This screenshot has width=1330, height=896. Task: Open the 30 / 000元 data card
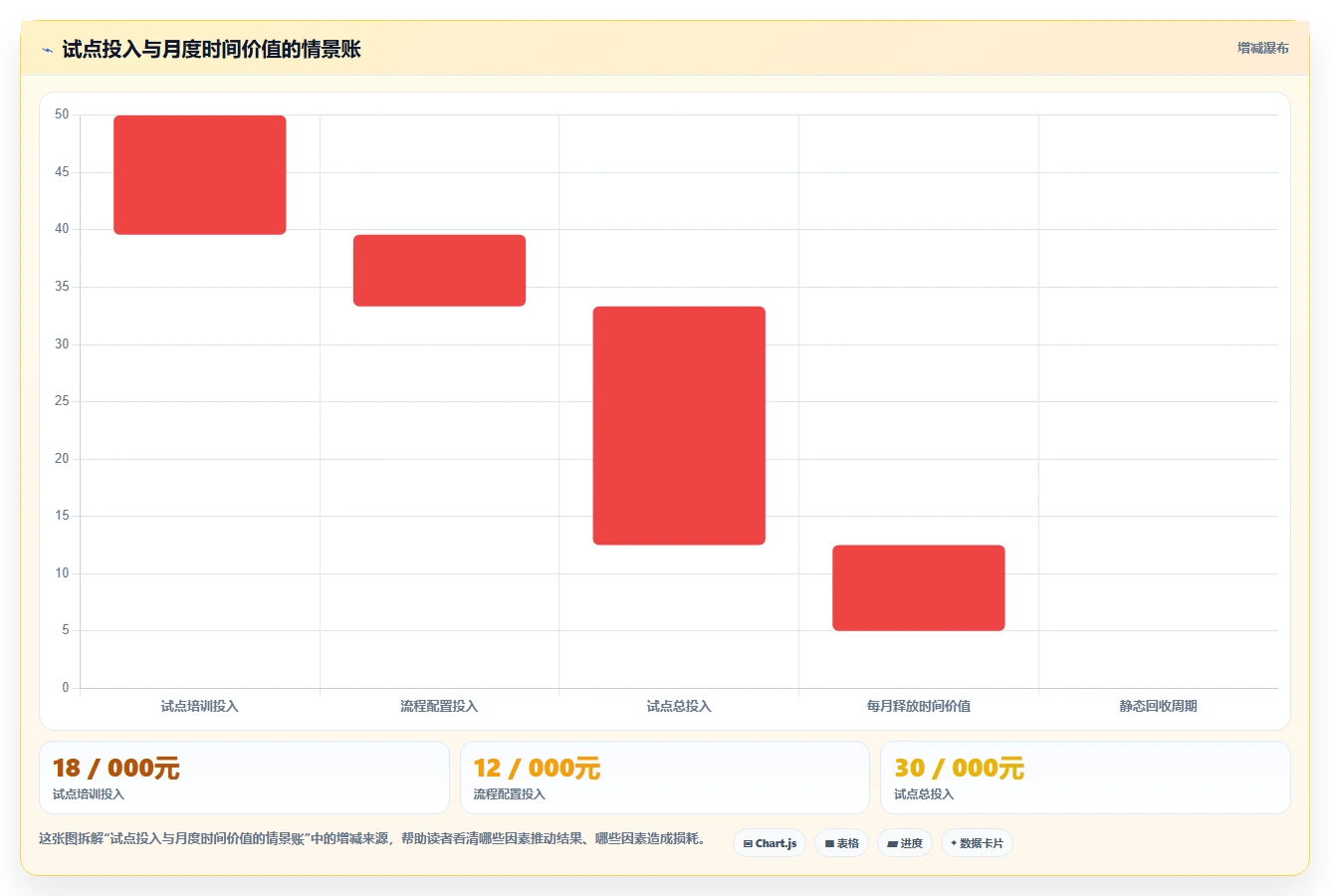pyautogui.click(x=1085, y=778)
